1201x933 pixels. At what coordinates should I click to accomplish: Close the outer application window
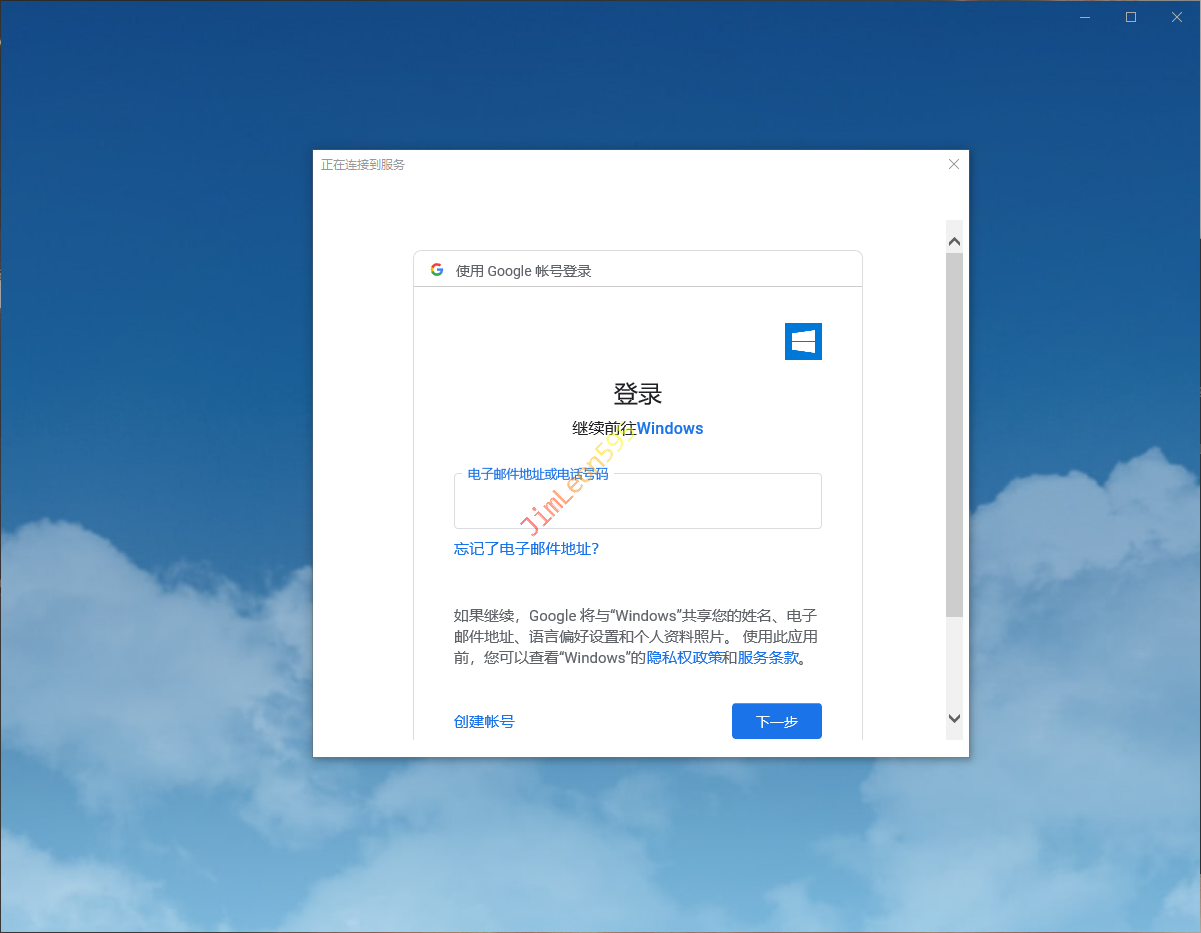point(1177,17)
